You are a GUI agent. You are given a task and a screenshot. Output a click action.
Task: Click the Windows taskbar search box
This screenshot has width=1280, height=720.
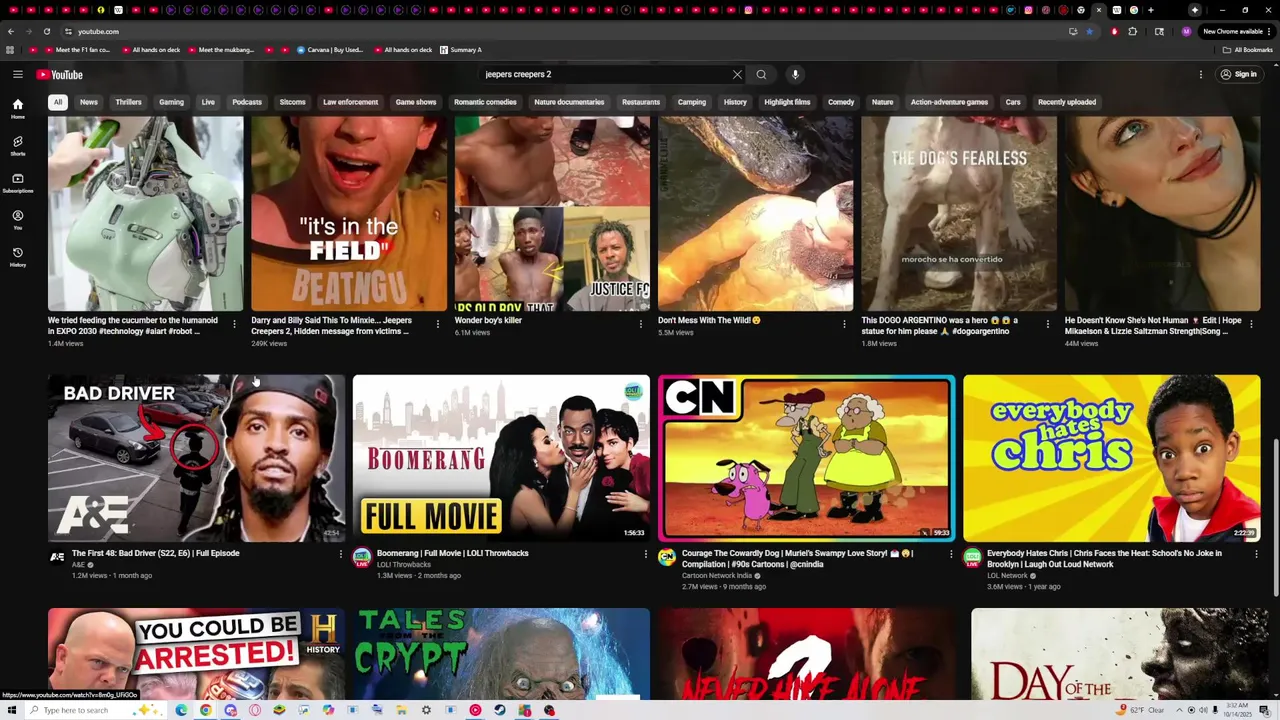point(95,710)
